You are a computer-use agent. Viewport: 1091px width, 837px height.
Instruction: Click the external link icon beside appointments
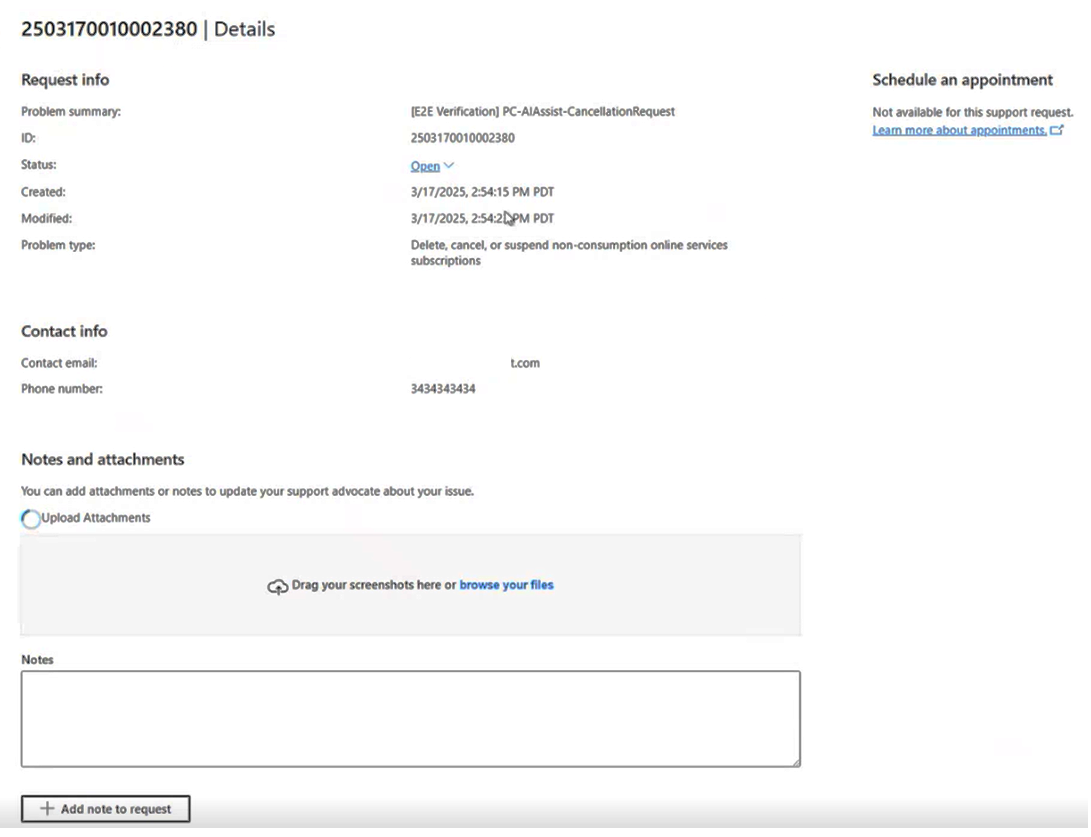tap(1057, 131)
